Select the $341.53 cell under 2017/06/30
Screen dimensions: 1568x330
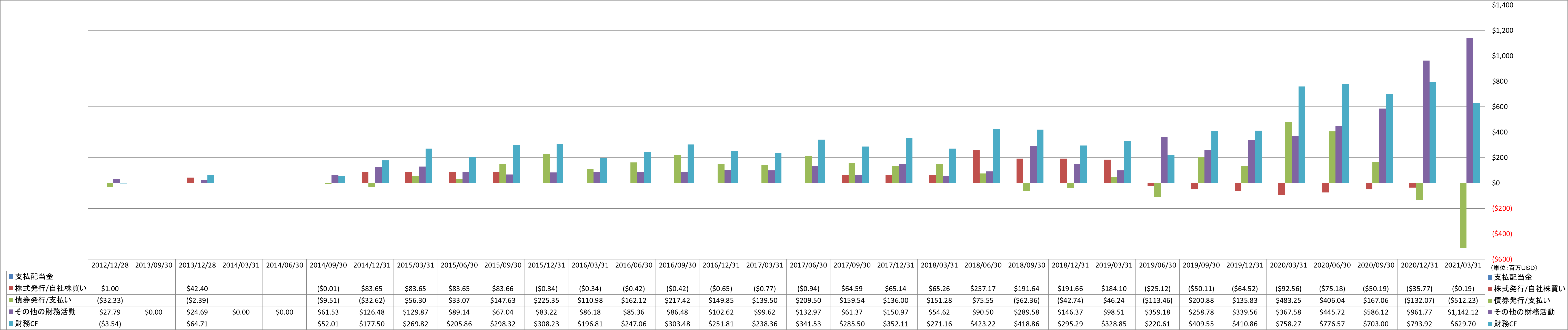808,323
